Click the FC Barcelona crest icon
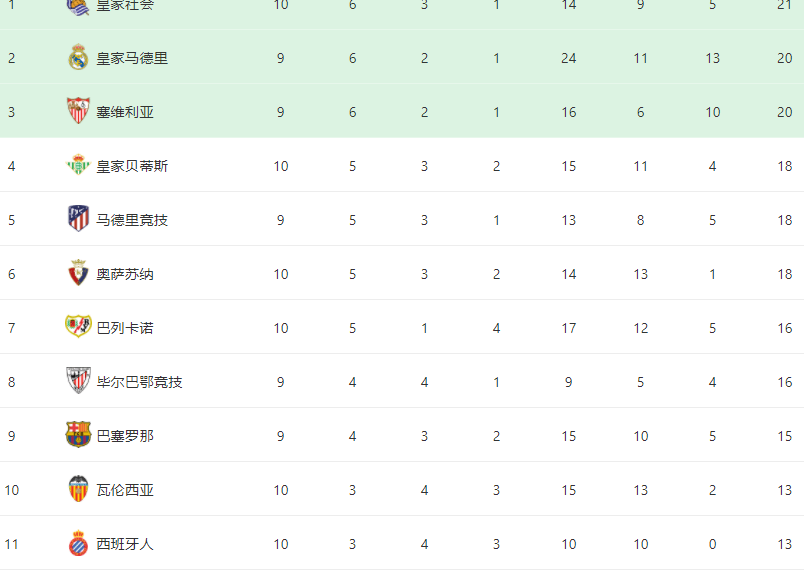Screen dimensions: 804x577 click(x=78, y=434)
